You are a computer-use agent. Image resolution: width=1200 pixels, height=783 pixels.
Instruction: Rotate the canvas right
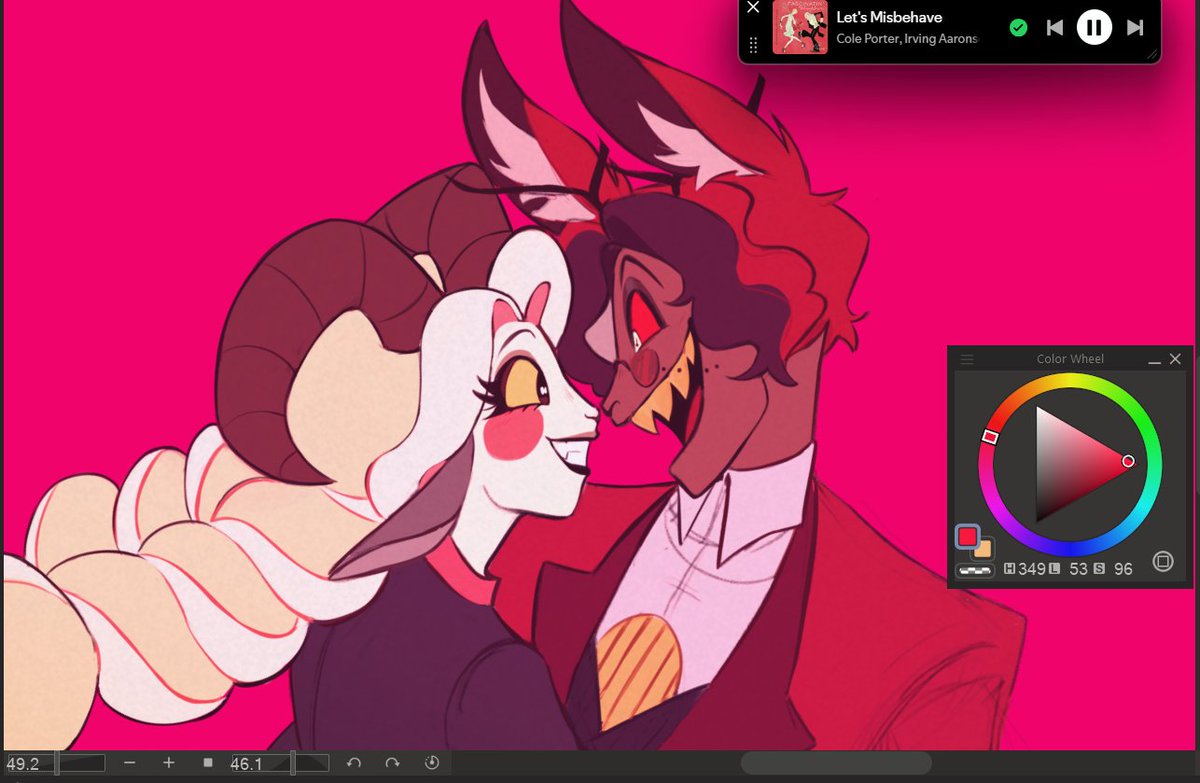point(392,763)
